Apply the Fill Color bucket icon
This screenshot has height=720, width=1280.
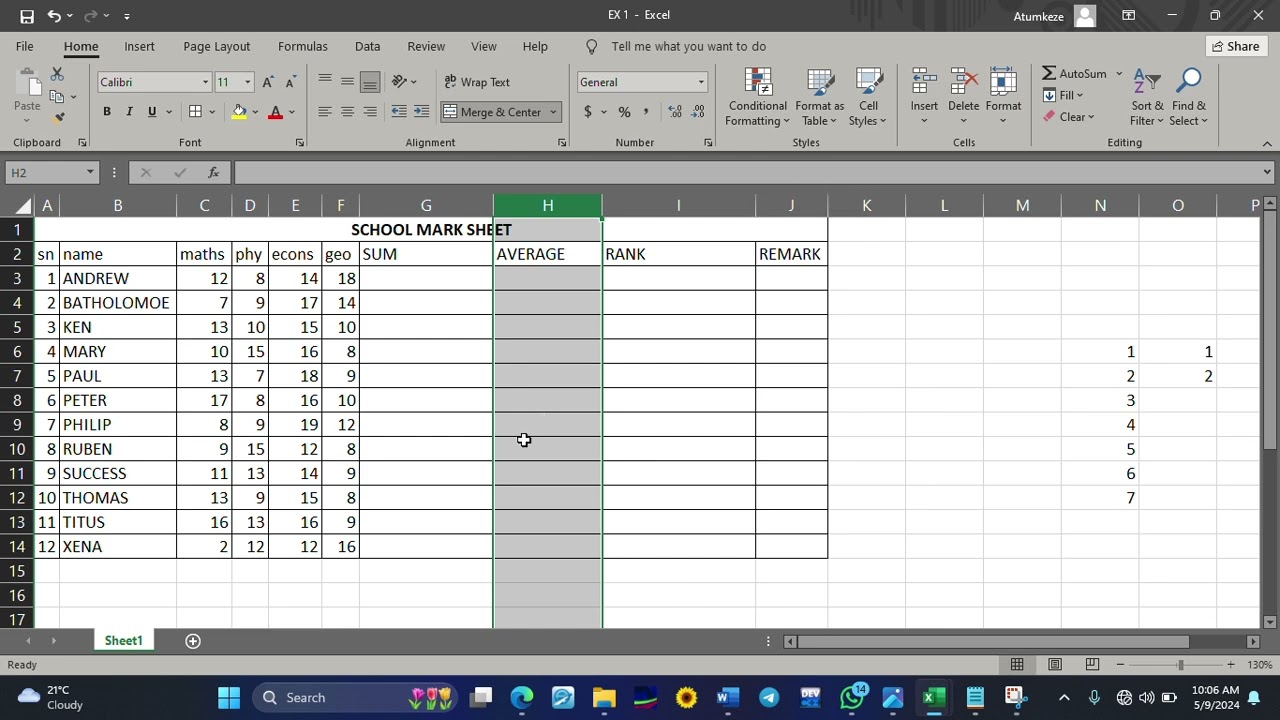pos(239,112)
